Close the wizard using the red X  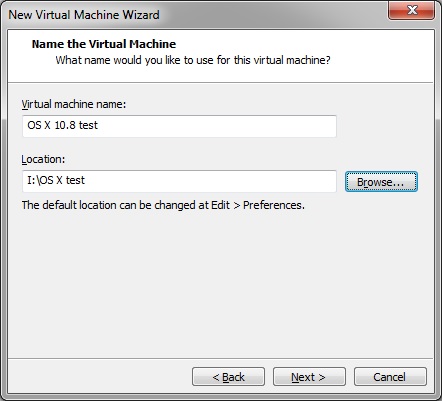pos(412,10)
